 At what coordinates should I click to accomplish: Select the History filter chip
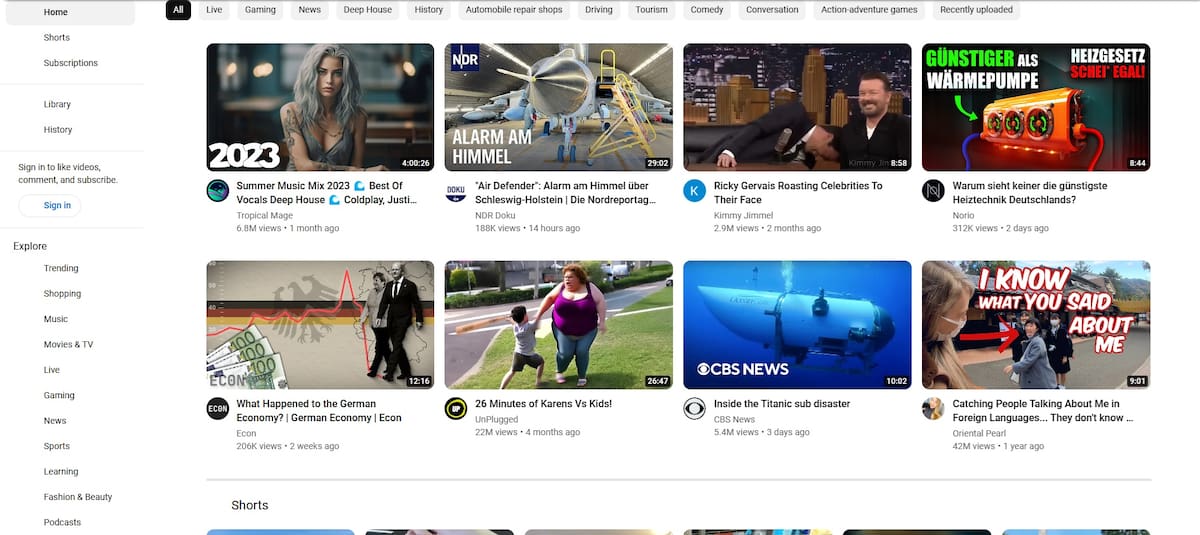point(429,10)
